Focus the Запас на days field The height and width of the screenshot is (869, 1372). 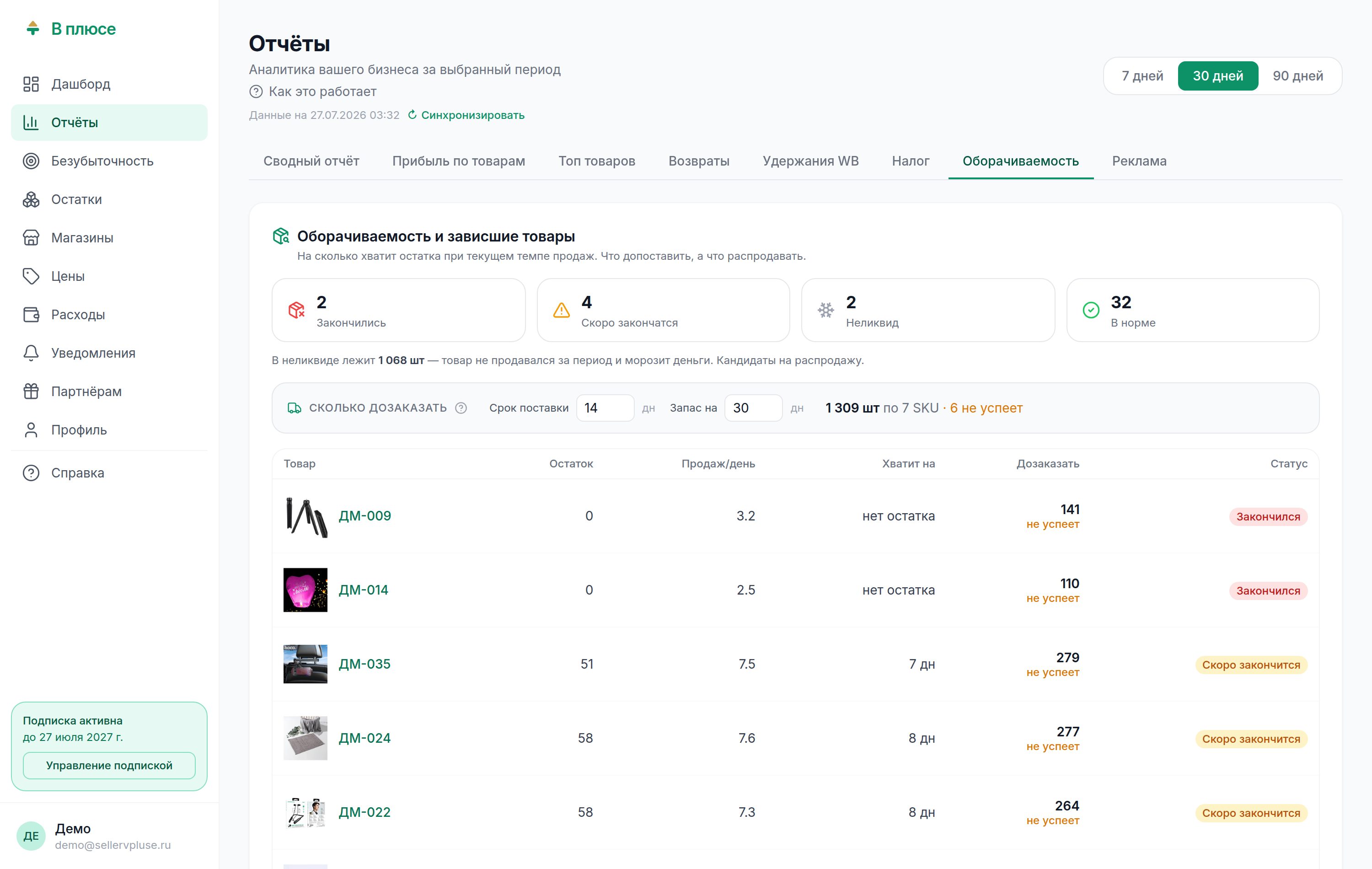pos(753,408)
